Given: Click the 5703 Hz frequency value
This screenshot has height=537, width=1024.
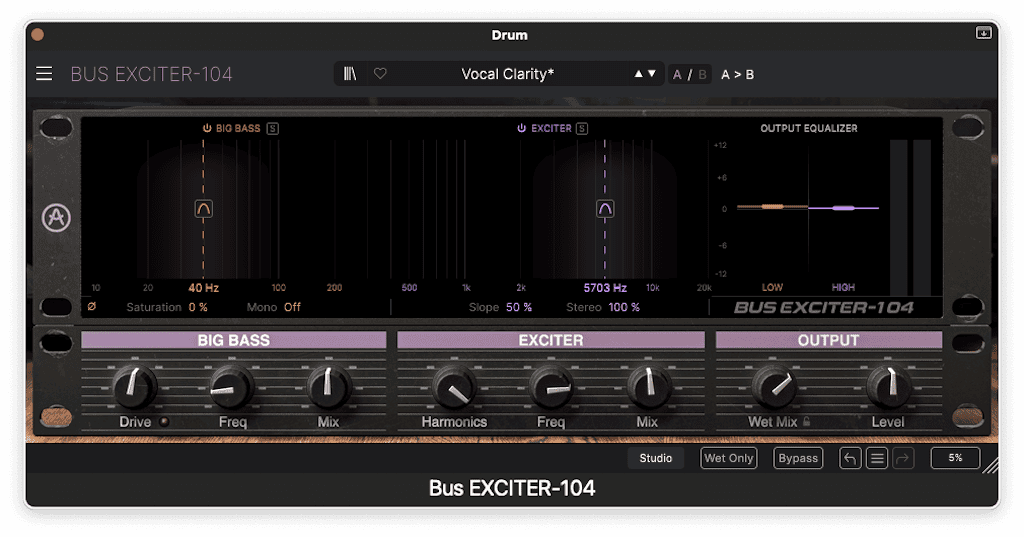Looking at the screenshot, I should click(605, 287).
